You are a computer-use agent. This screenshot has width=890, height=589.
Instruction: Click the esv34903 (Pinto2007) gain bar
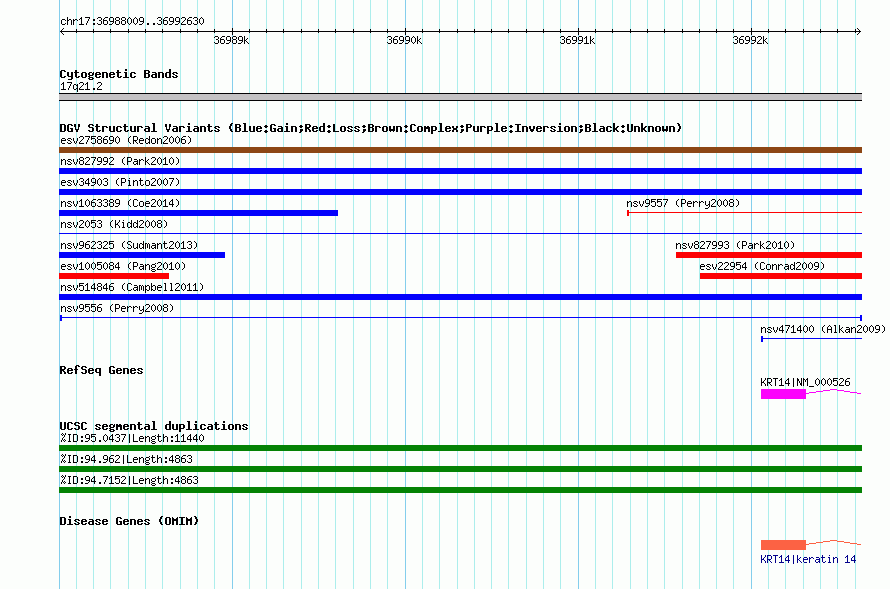click(460, 192)
